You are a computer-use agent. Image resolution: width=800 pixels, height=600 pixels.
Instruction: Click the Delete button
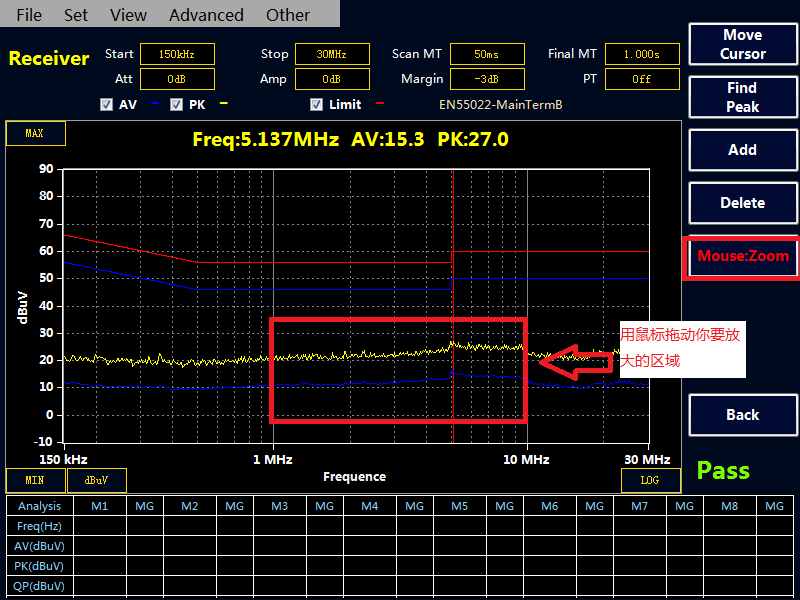pyautogui.click(x=742, y=203)
